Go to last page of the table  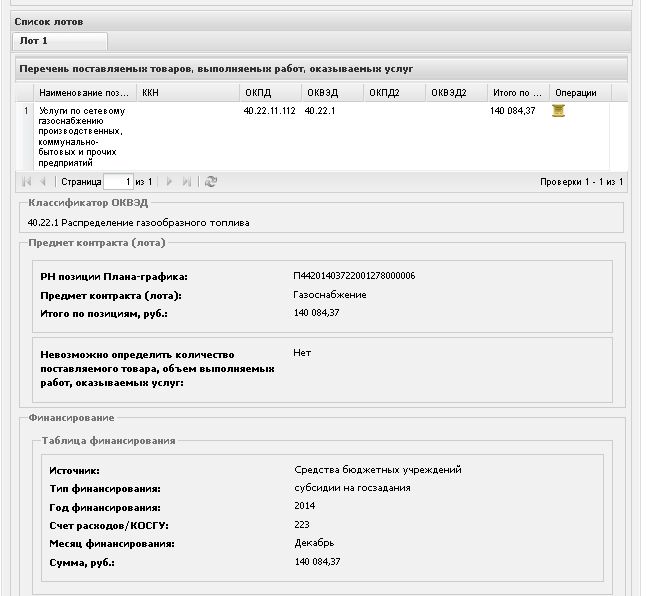click(187, 182)
